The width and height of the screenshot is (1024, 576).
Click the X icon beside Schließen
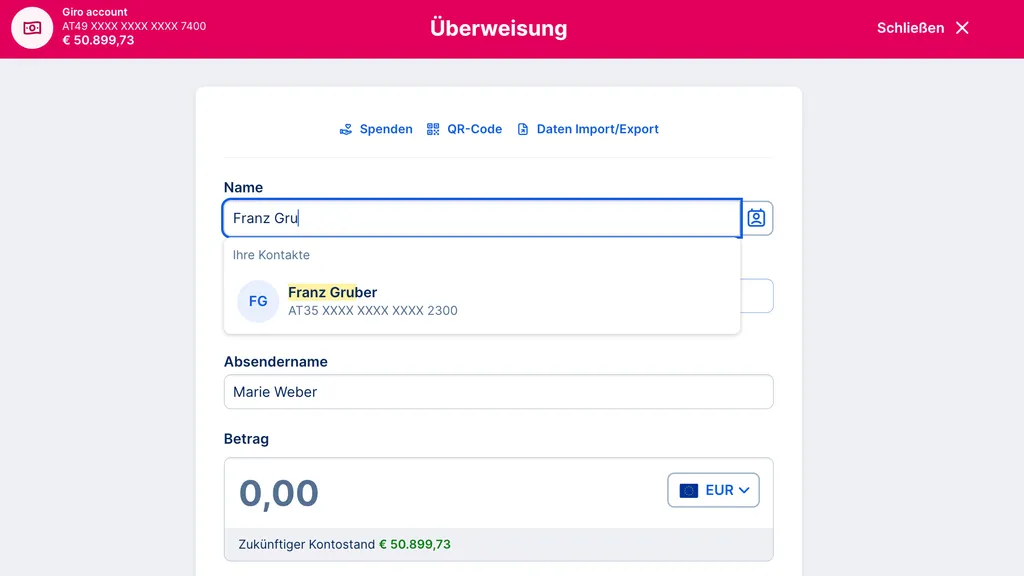point(962,28)
